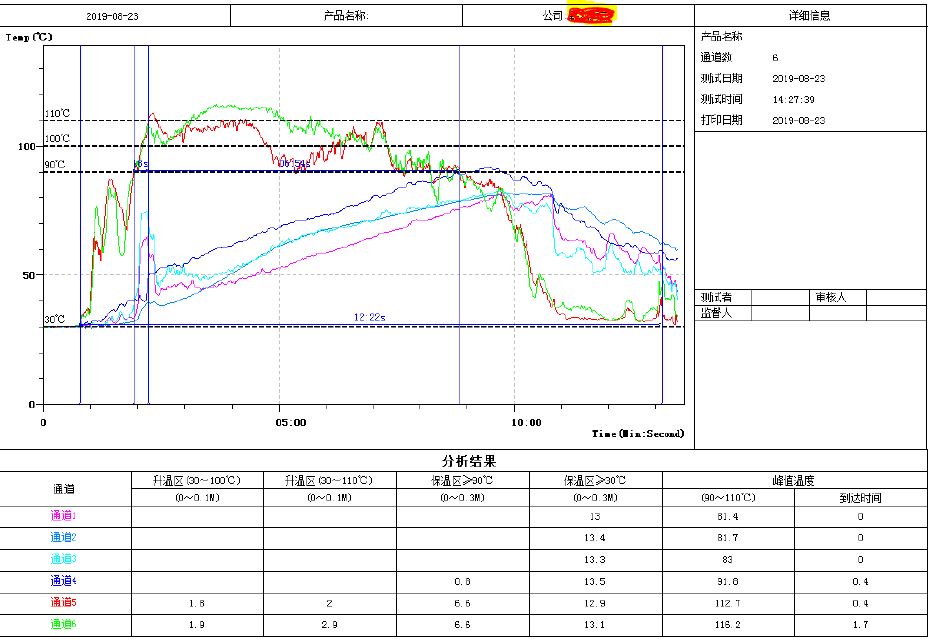Viewport: 933px width, 642px height.
Task: Click the 通道1 magenta channel label
Action: pyautogui.click(x=63, y=516)
